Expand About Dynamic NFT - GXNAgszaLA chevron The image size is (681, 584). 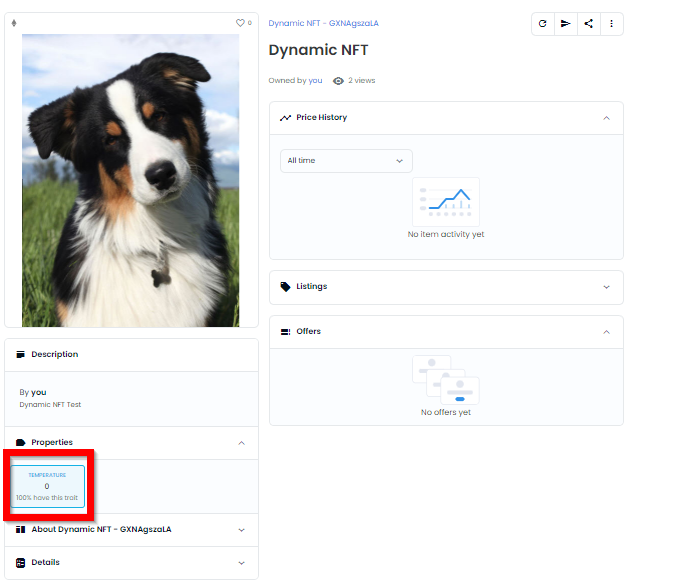(241, 530)
